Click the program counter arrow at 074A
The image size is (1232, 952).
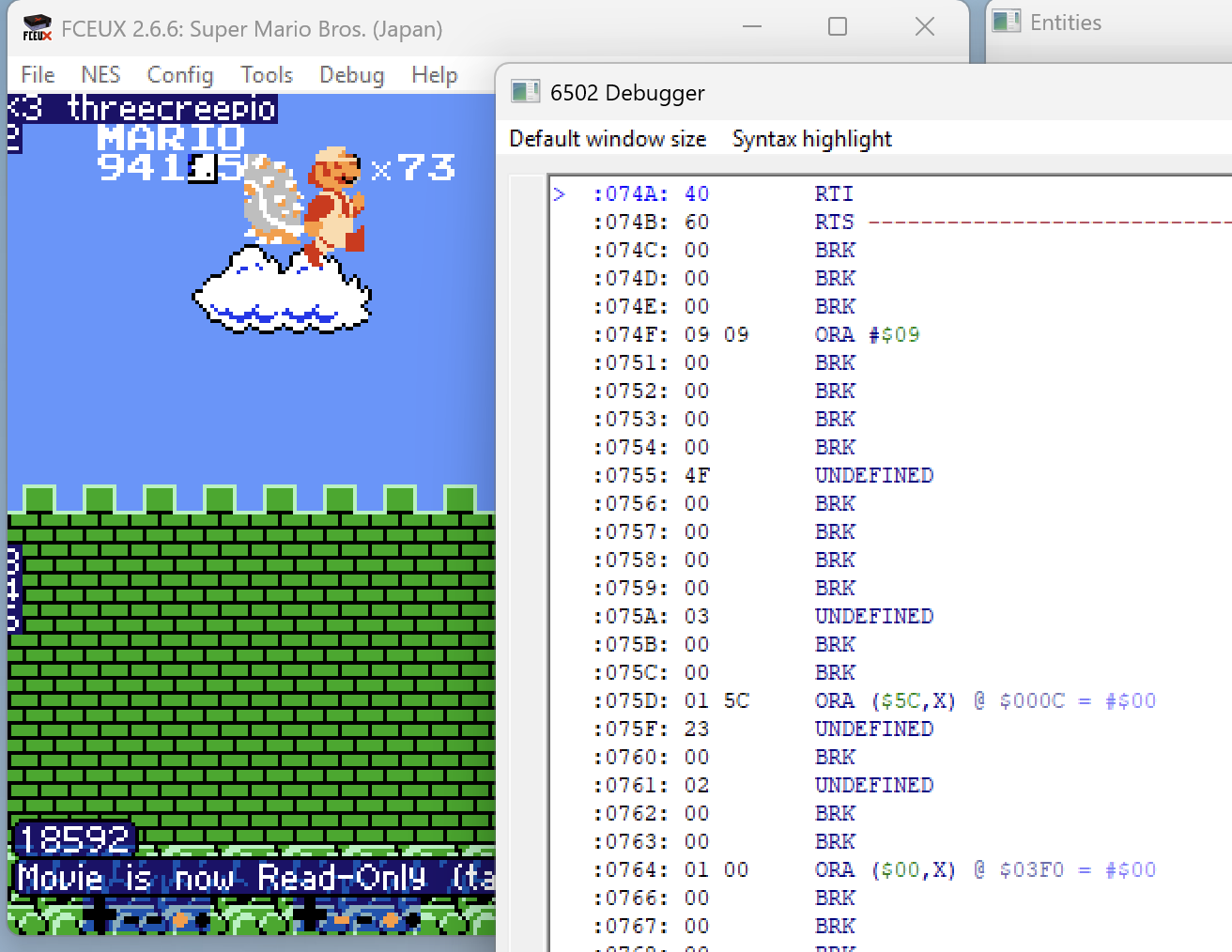(560, 194)
